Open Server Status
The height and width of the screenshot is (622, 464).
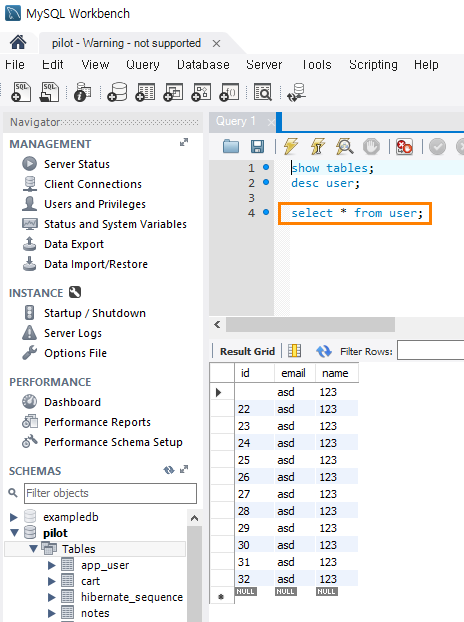point(77,164)
